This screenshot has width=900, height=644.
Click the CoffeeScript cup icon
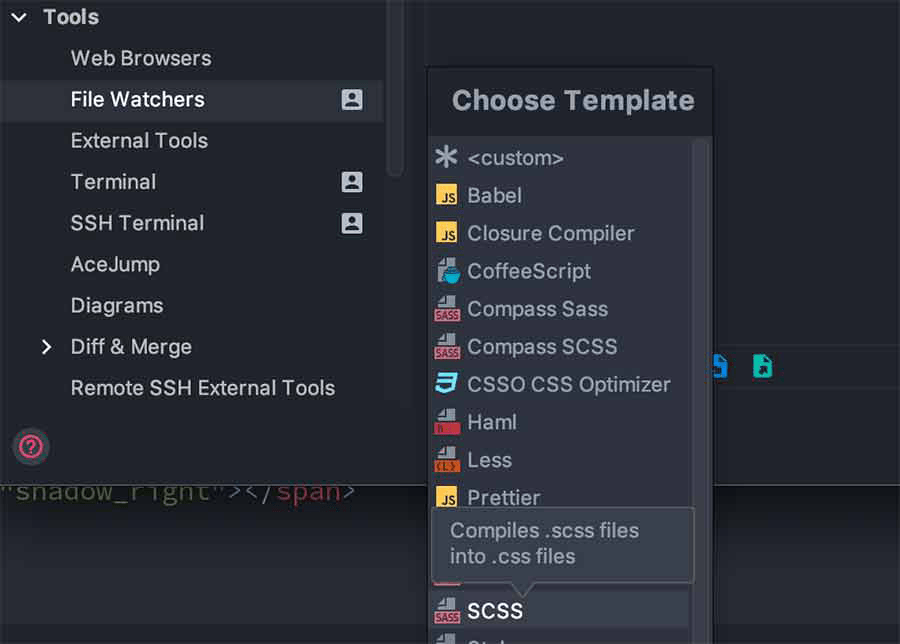447,271
